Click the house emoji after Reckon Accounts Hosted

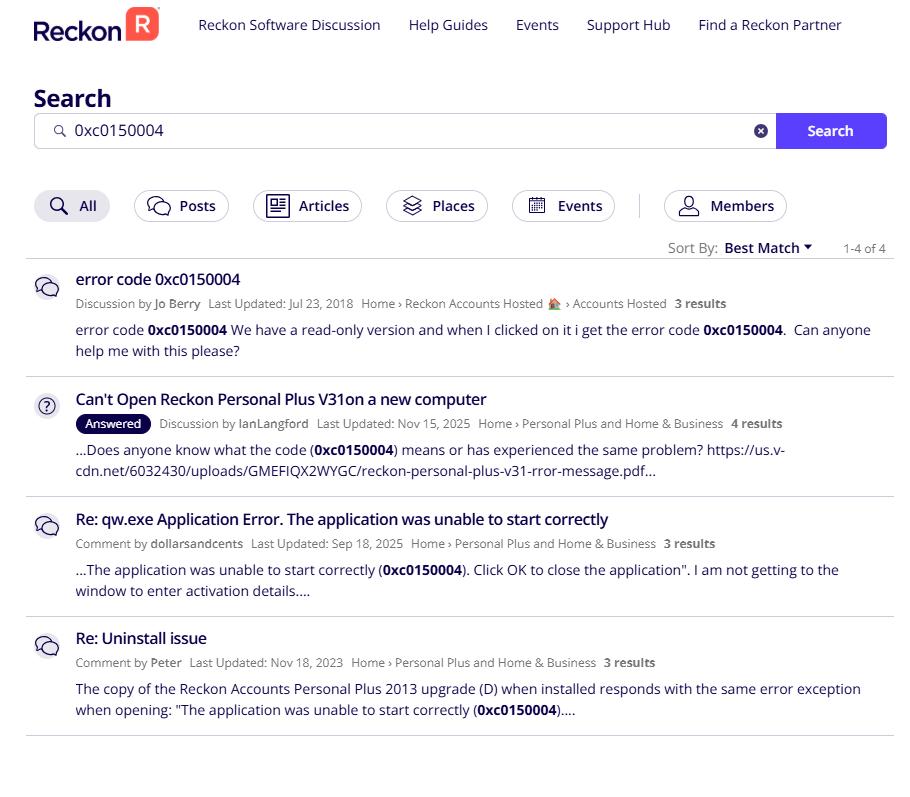(554, 304)
